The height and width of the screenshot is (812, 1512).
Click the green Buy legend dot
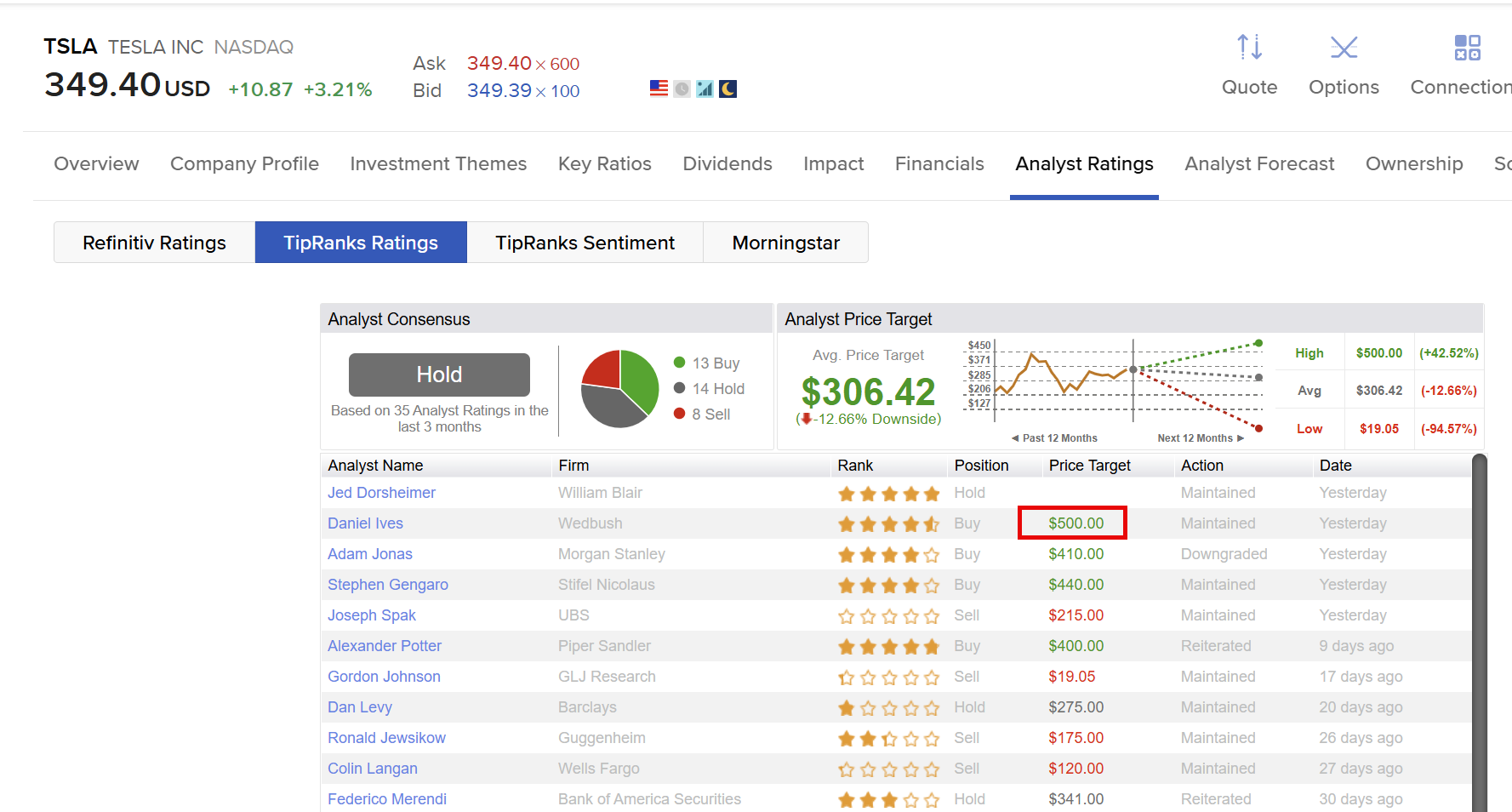679,363
